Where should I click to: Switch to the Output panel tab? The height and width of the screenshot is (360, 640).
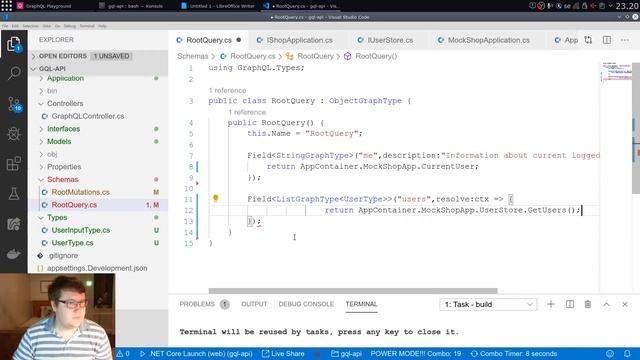coord(254,304)
